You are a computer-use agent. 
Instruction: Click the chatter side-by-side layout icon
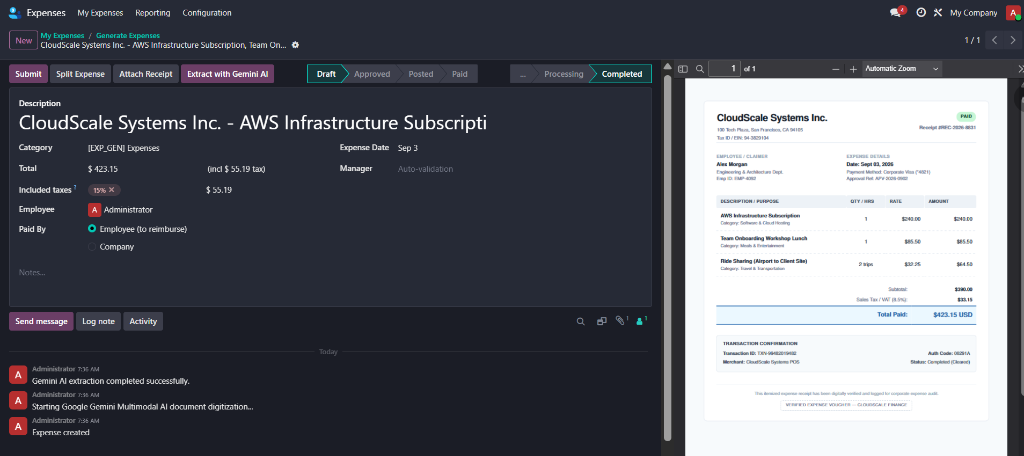601,321
